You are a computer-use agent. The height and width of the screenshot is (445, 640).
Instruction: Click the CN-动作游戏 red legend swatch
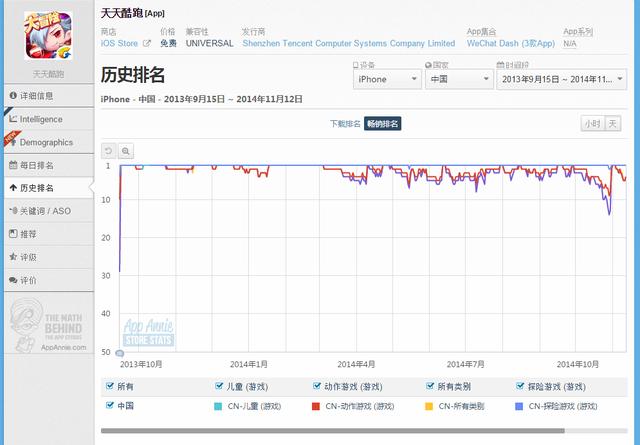tap(316, 407)
